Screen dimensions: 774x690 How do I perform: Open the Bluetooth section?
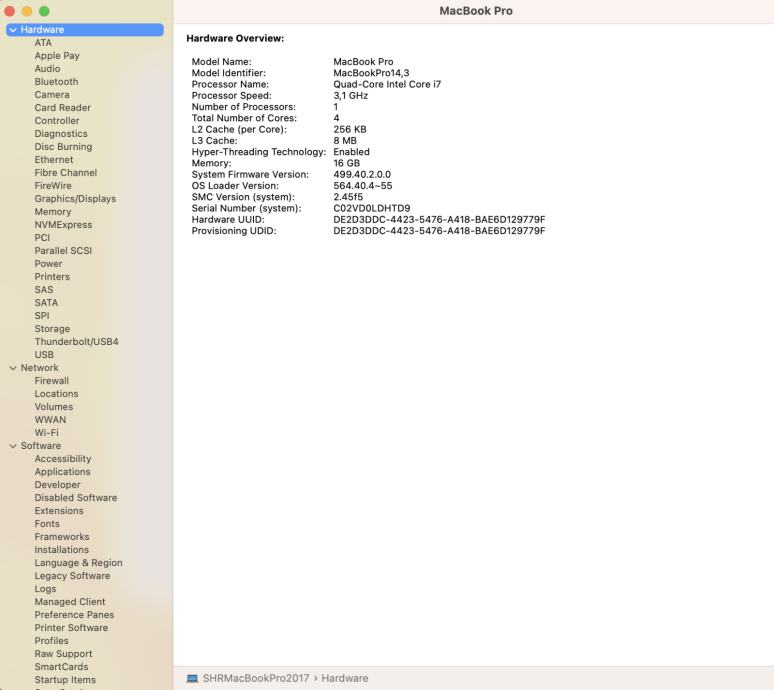click(x=56, y=82)
